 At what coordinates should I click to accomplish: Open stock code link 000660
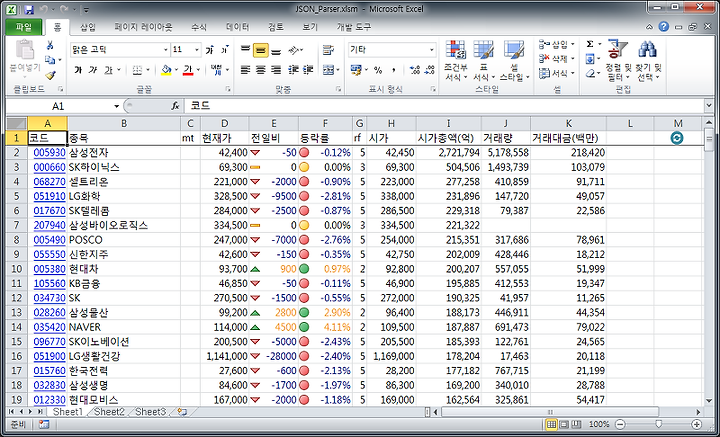coord(50,167)
